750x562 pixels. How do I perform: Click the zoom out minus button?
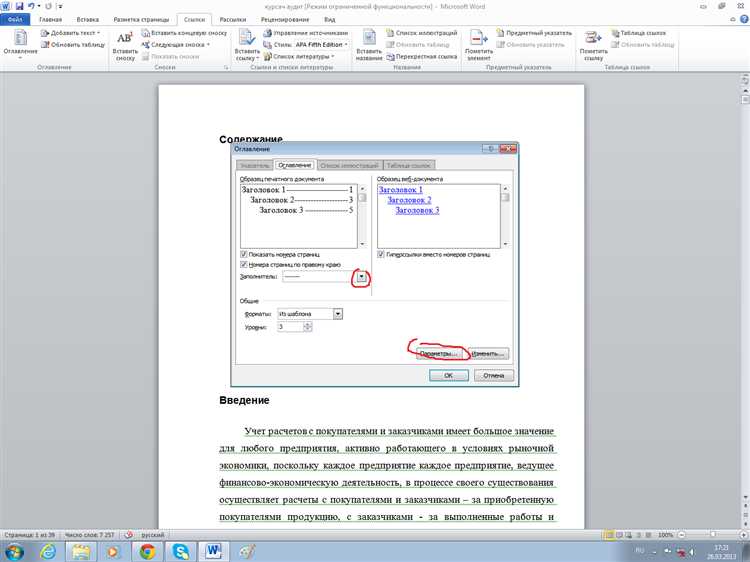point(682,535)
